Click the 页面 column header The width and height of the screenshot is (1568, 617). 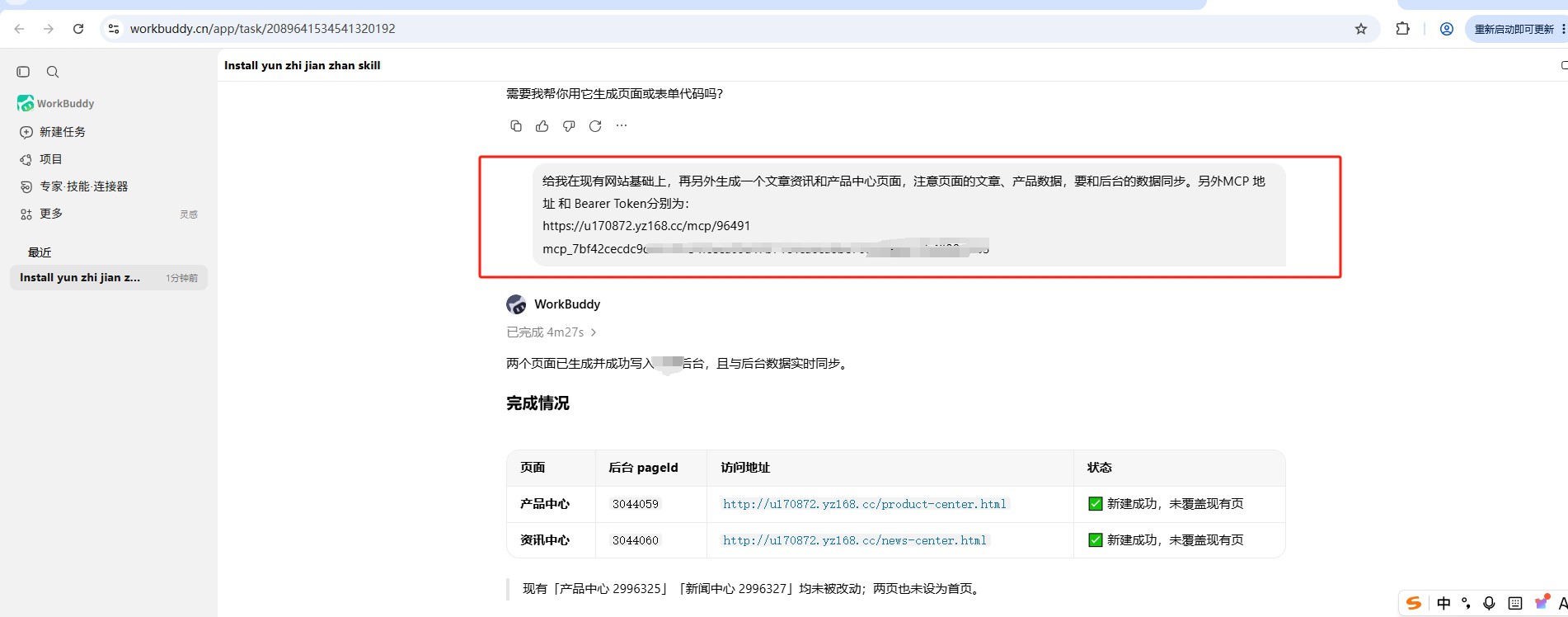[533, 468]
